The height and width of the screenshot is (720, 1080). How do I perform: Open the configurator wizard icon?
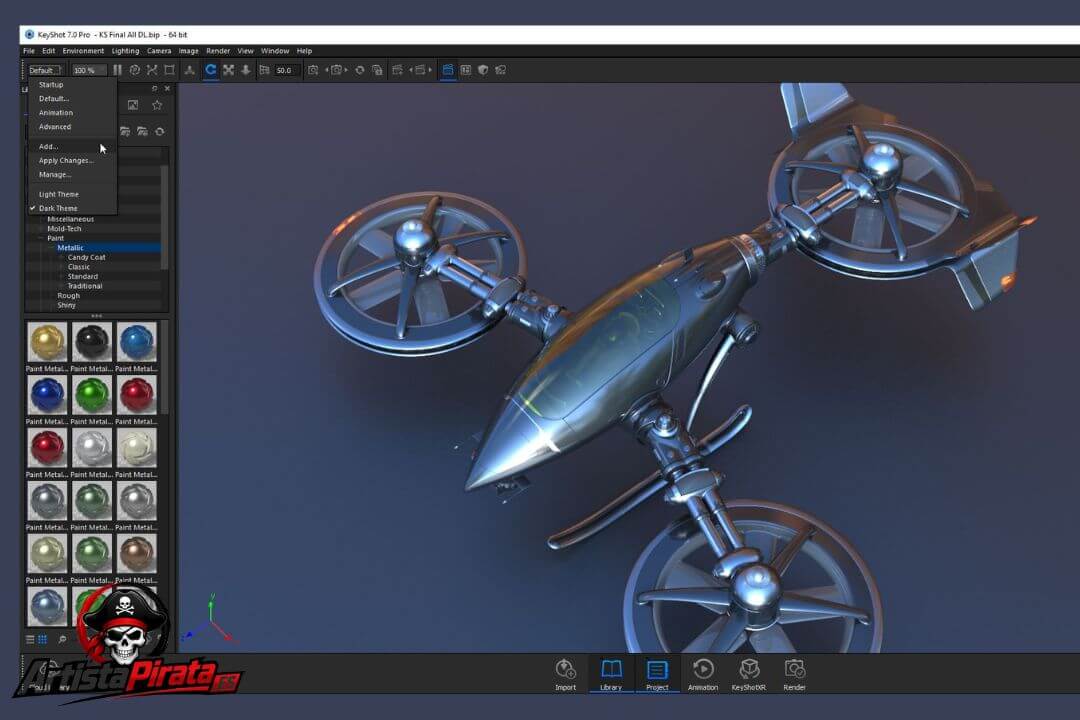click(466, 70)
